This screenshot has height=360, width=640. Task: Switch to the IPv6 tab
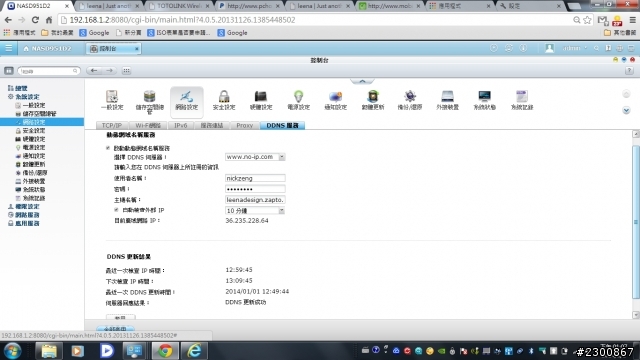[x=180, y=125]
